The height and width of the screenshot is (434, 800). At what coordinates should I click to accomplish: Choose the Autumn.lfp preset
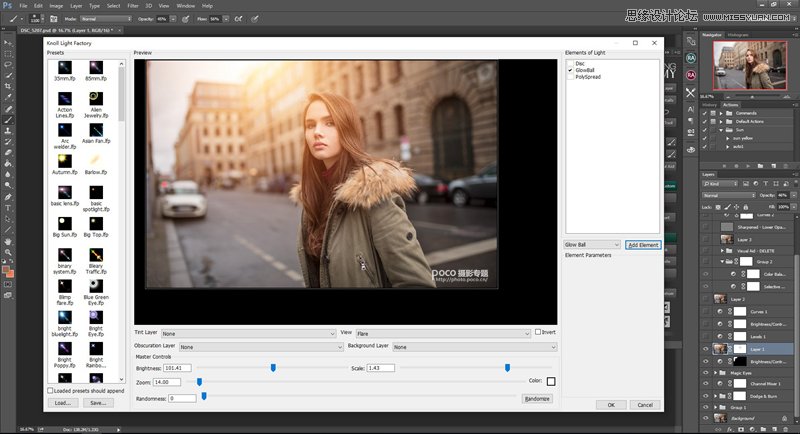click(x=64, y=163)
